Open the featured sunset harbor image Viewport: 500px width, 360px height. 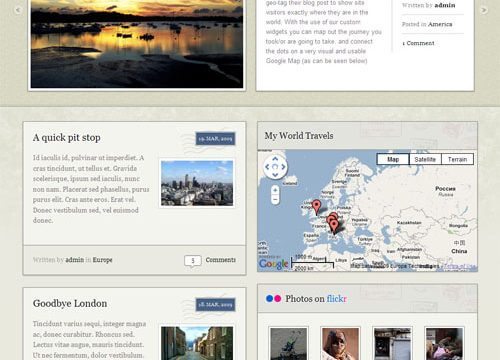pos(137,43)
